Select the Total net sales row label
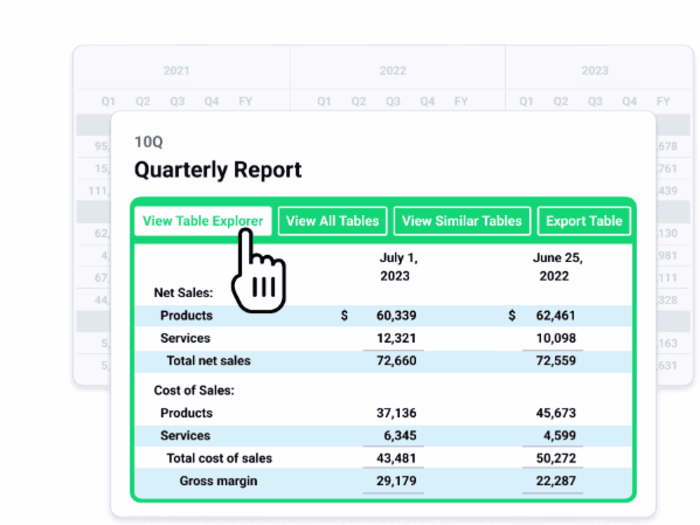Viewport: 700px width, 525px height. point(208,360)
